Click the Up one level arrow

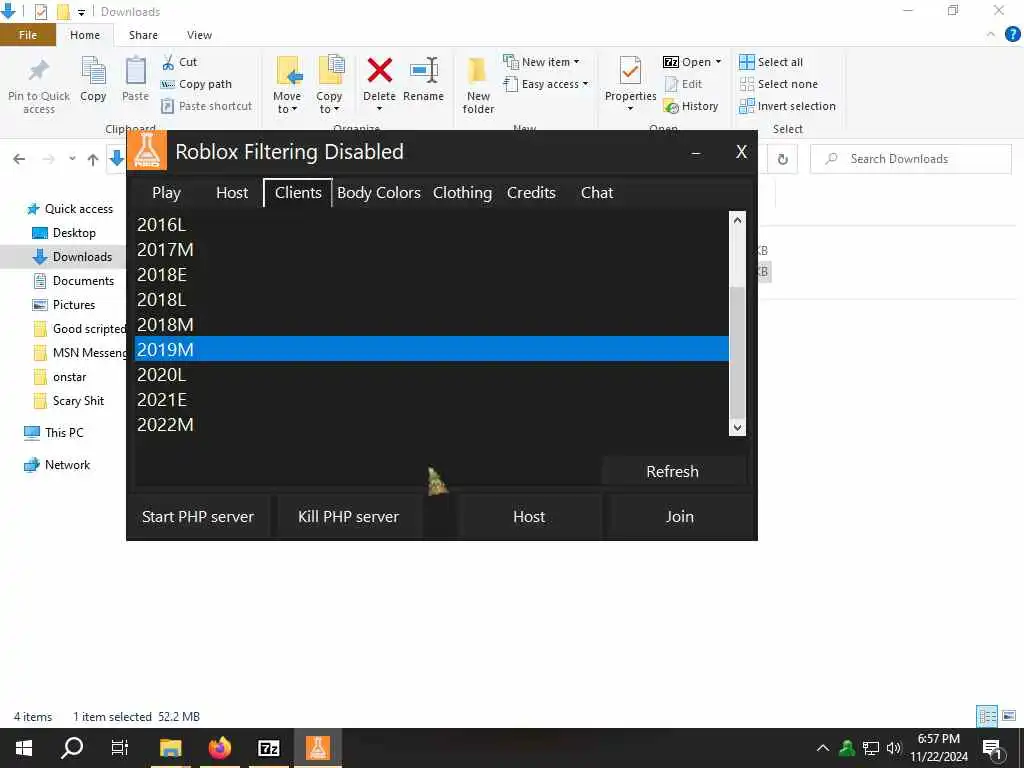click(93, 159)
